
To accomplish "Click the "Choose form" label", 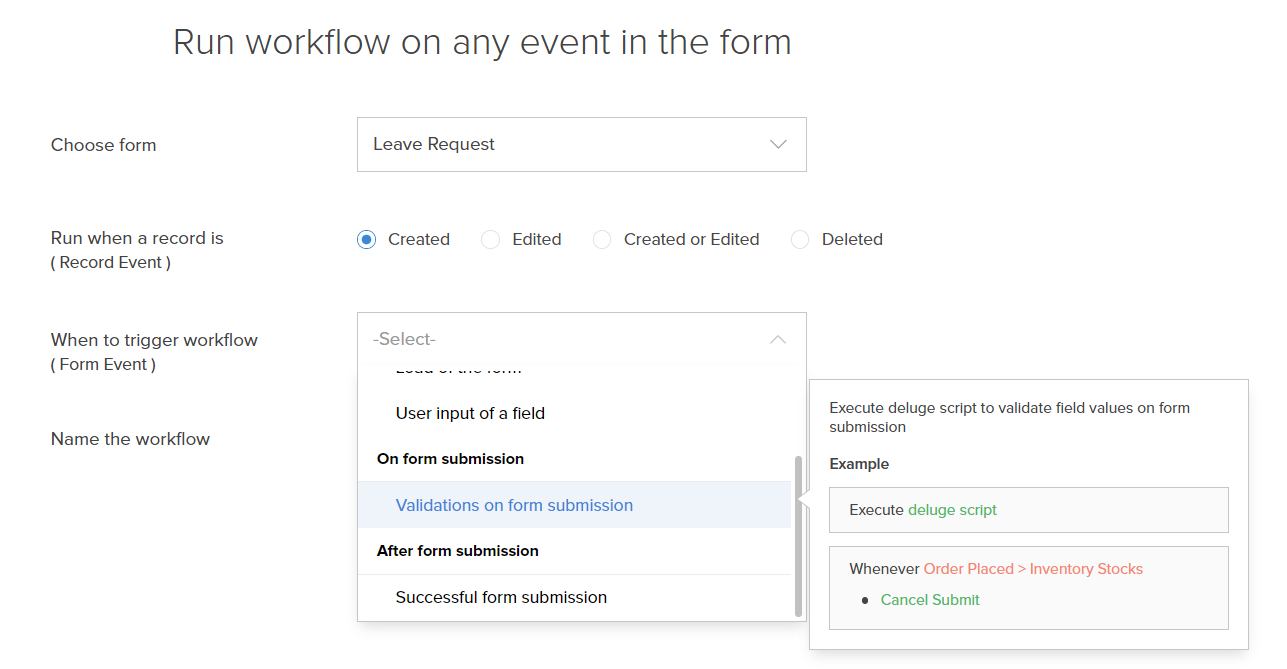I will point(103,145).
